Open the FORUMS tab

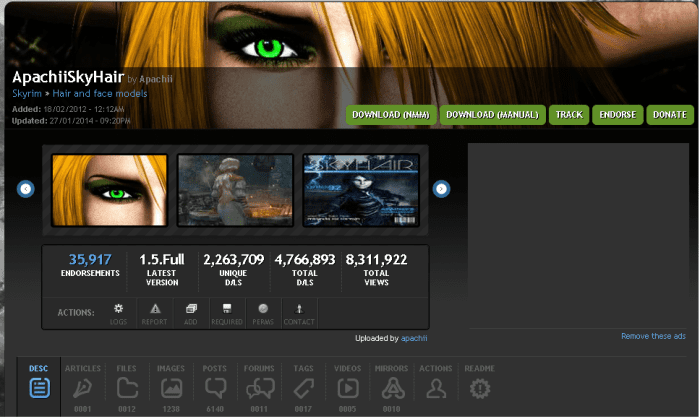point(259,388)
